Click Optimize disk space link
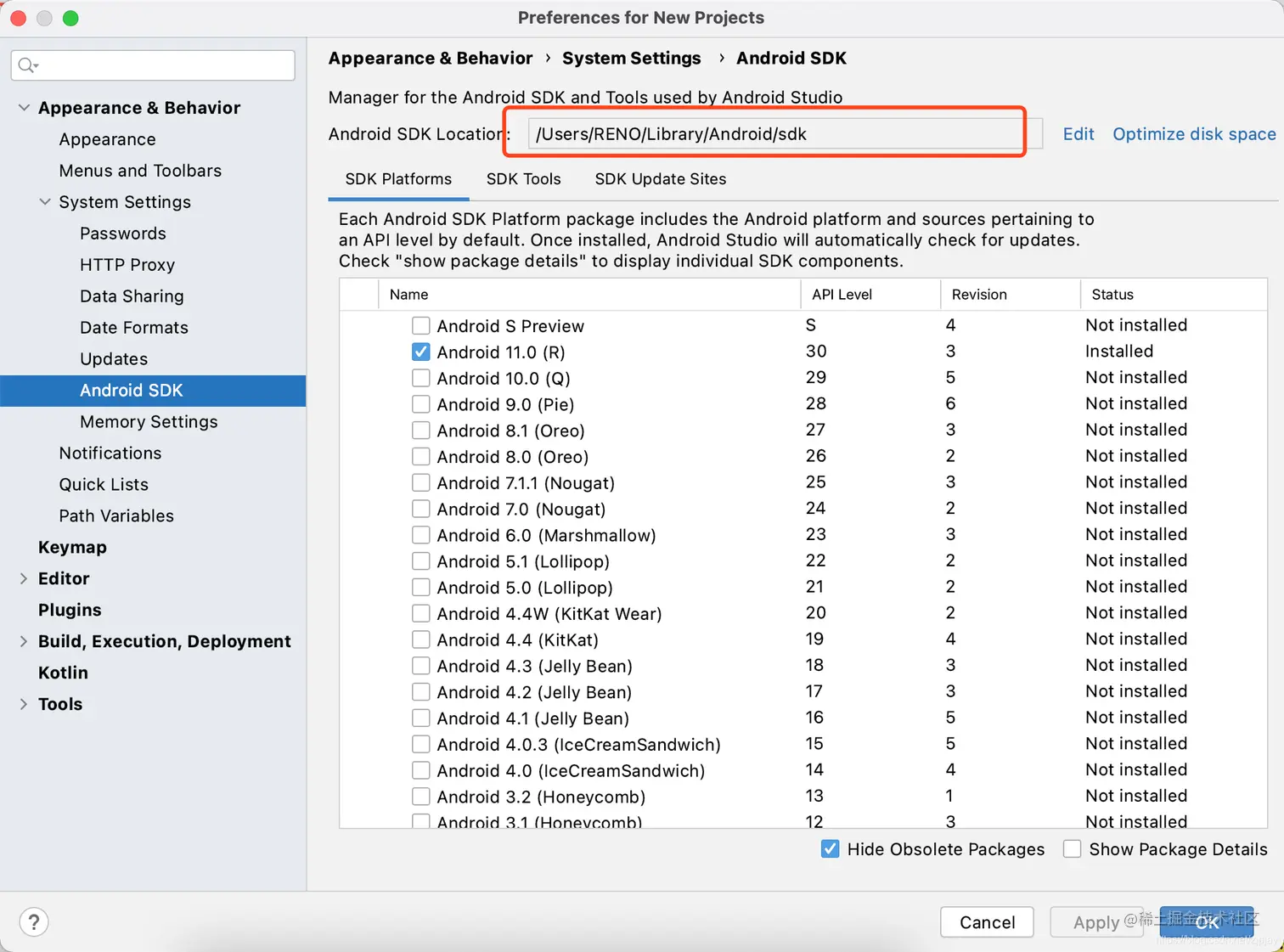 (1194, 134)
